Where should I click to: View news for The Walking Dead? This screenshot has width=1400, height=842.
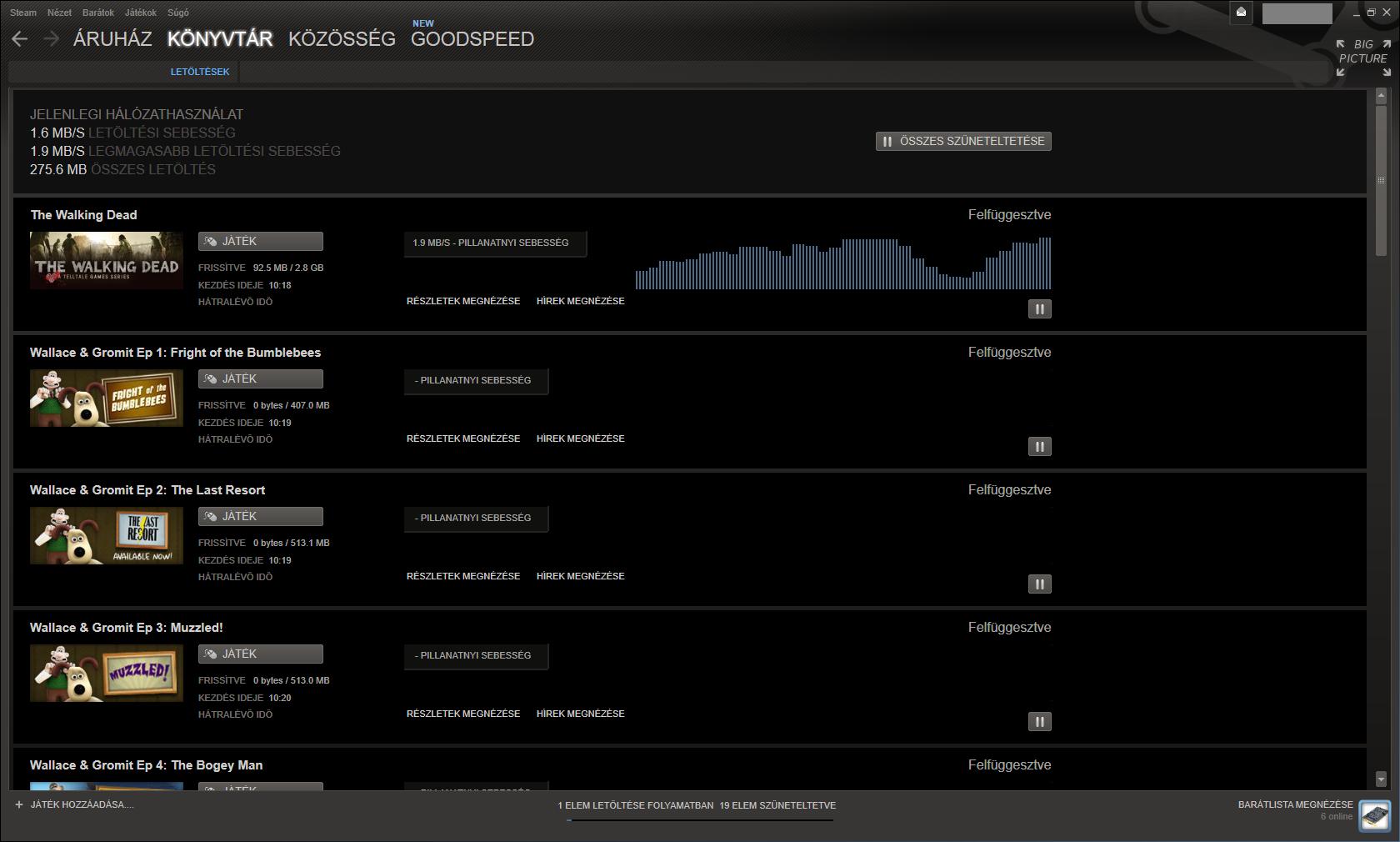click(581, 301)
